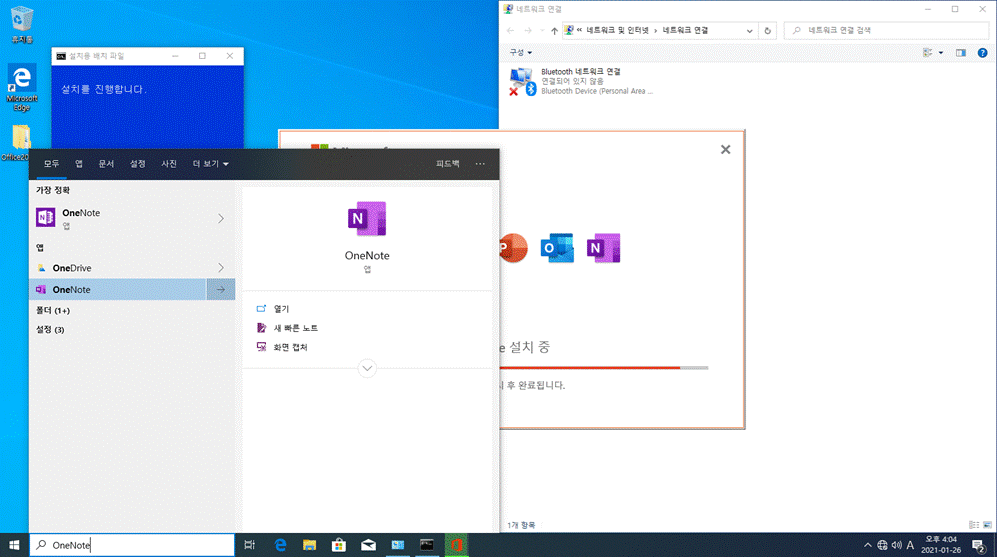Click the large OneNote preview icon

[x=367, y=219]
